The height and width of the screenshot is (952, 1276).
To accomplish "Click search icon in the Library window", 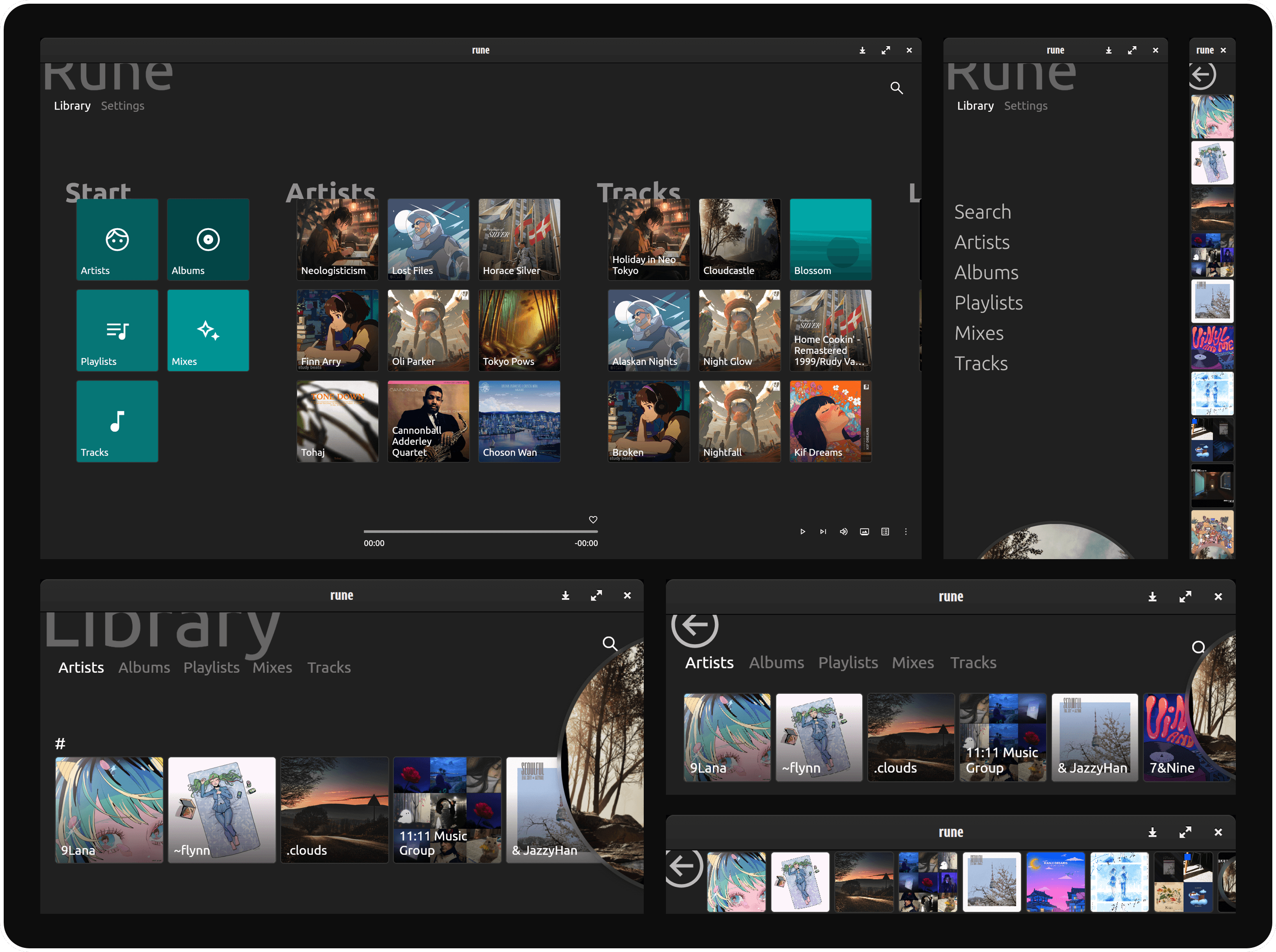I will 610,644.
